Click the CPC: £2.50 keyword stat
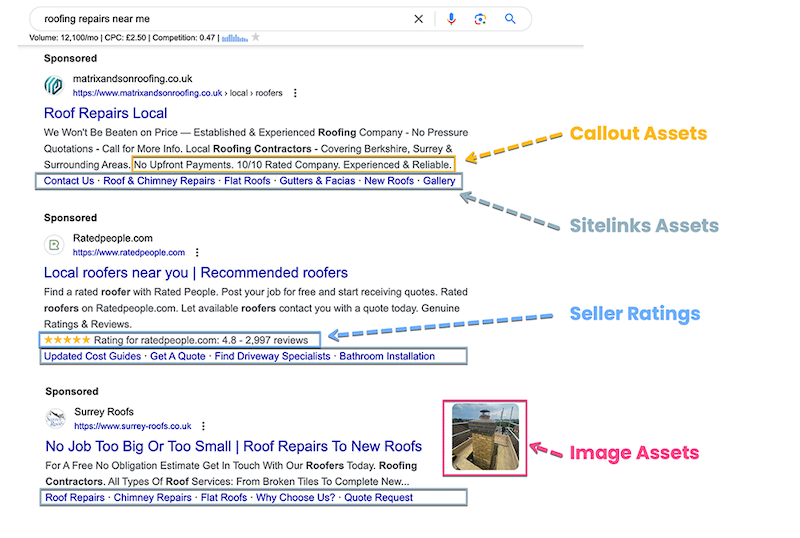 (126, 38)
